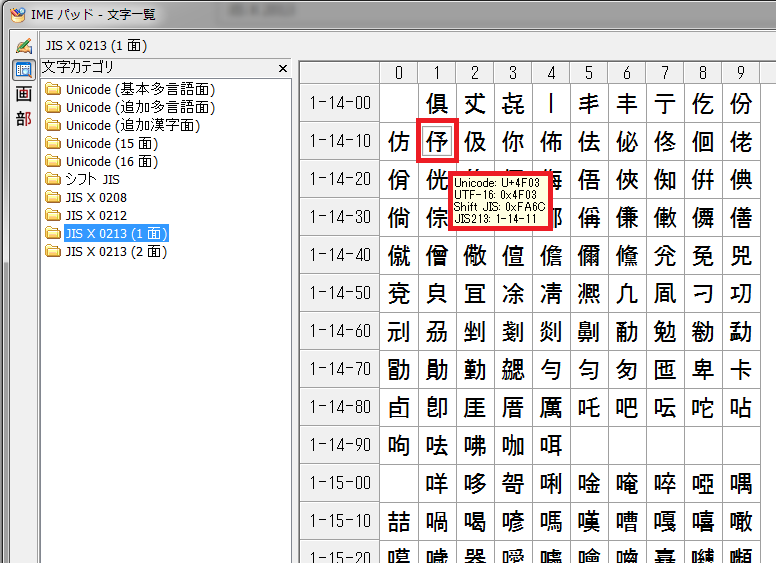Select character 丰 in column 5
Screen dimensions: 776x563
point(589,103)
